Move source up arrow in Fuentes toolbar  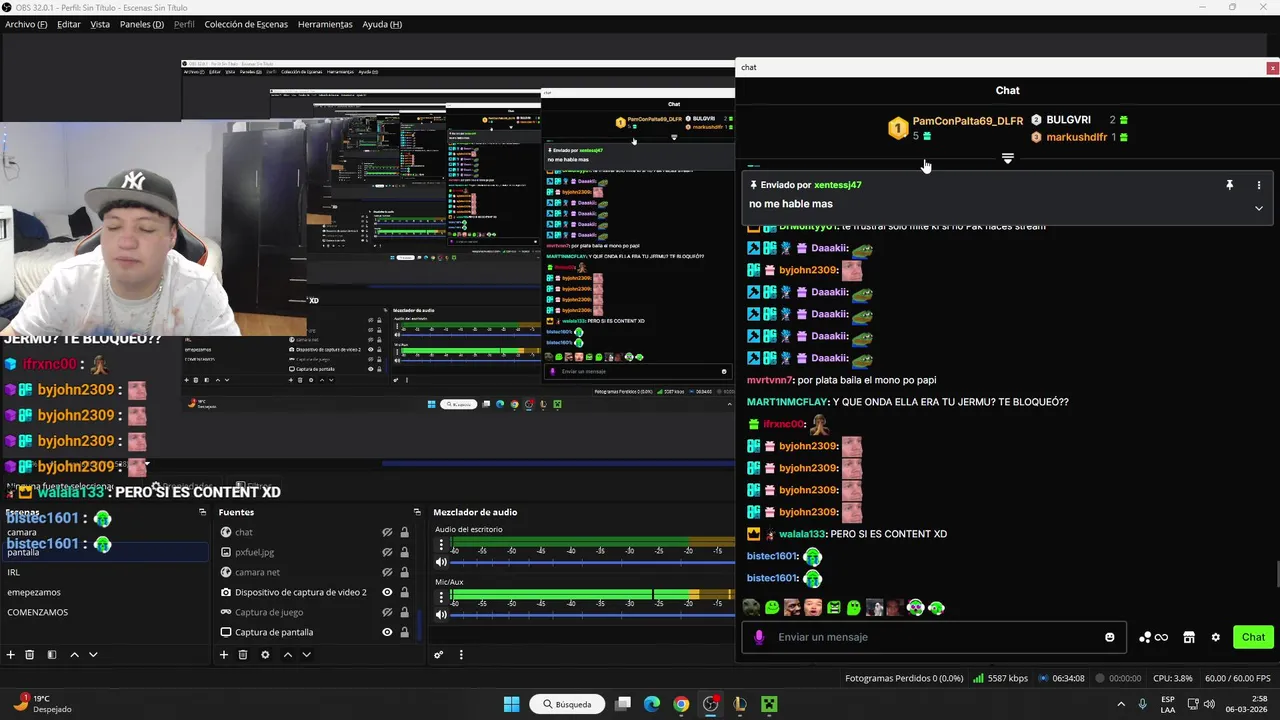(x=287, y=655)
